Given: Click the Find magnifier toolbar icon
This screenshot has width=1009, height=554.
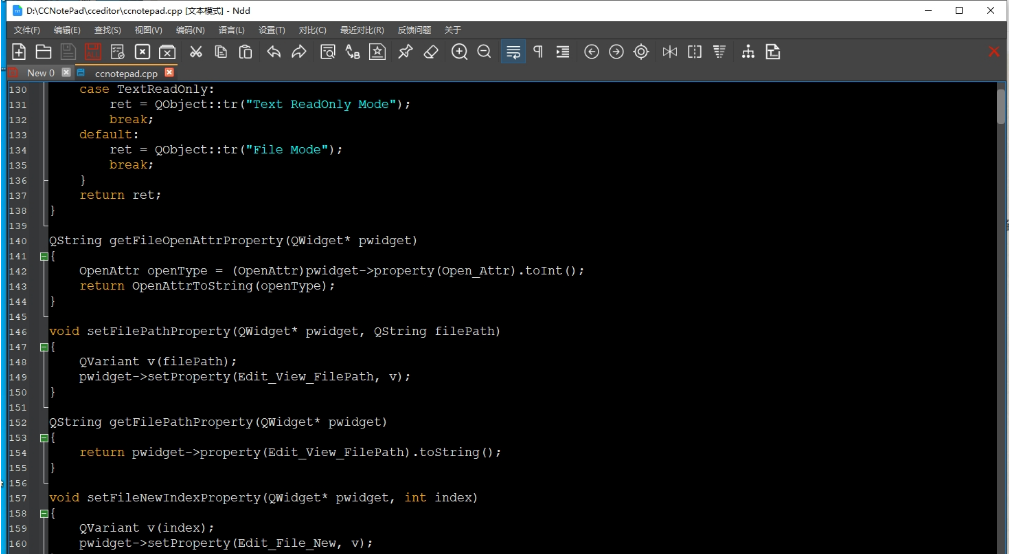Looking at the screenshot, I should [x=327, y=52].
